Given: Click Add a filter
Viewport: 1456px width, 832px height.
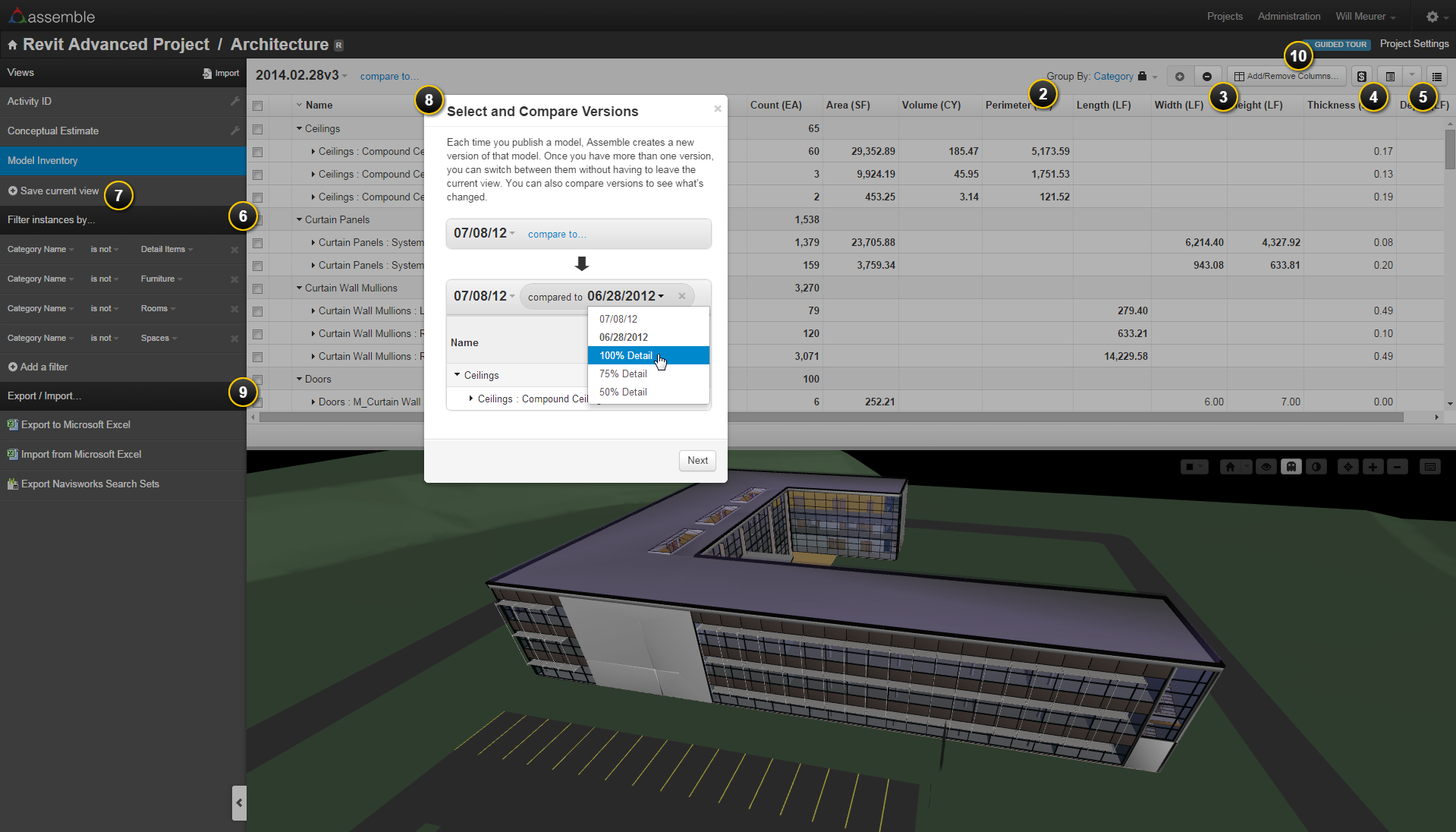Looking at the screenshot, I should [x=38, y=367].
